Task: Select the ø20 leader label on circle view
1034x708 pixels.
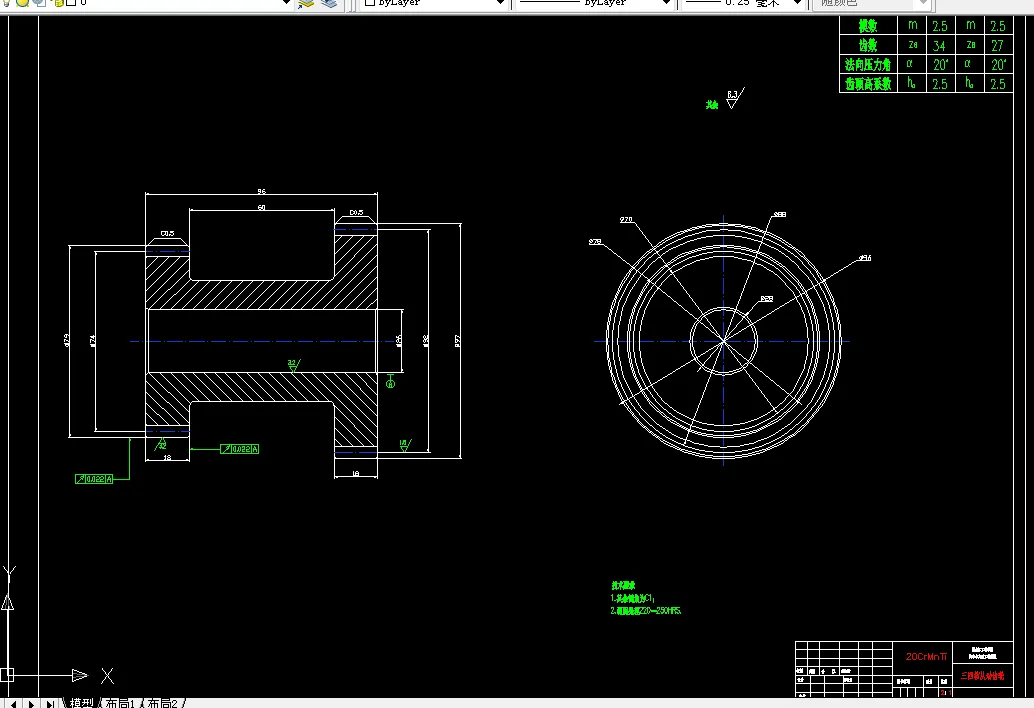Action: [626, 220]
